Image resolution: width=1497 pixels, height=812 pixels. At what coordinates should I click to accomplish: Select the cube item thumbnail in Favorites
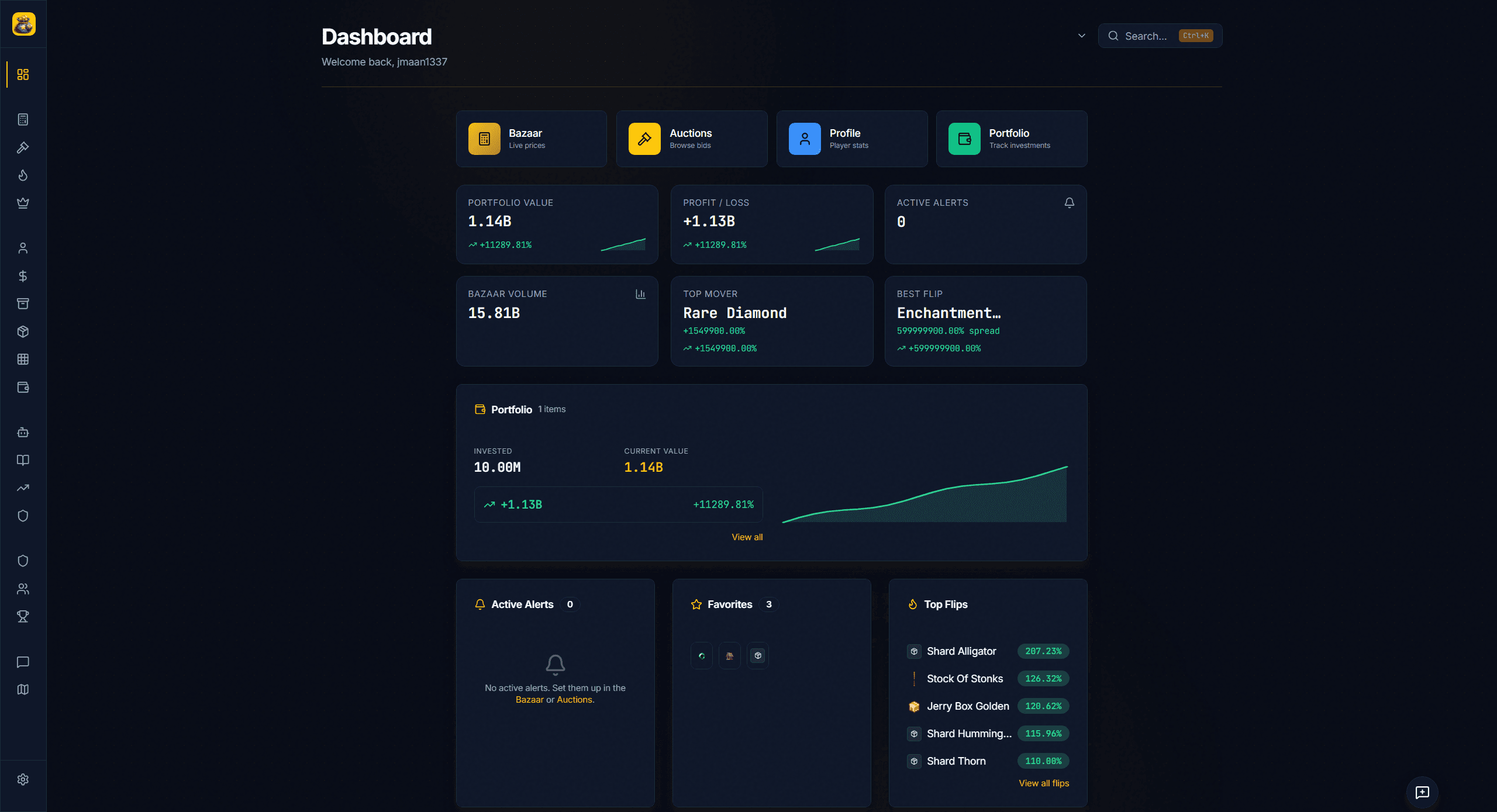click(758, 655)
